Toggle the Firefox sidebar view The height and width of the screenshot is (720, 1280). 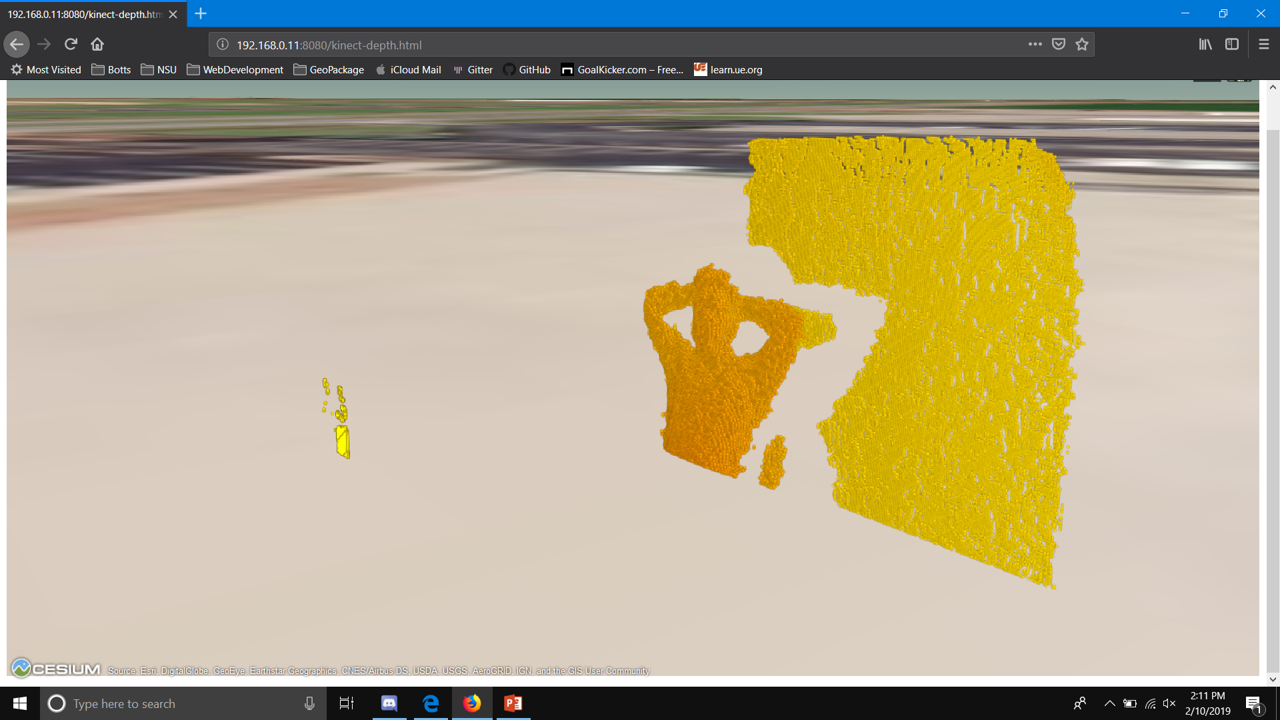(1232, 44)
